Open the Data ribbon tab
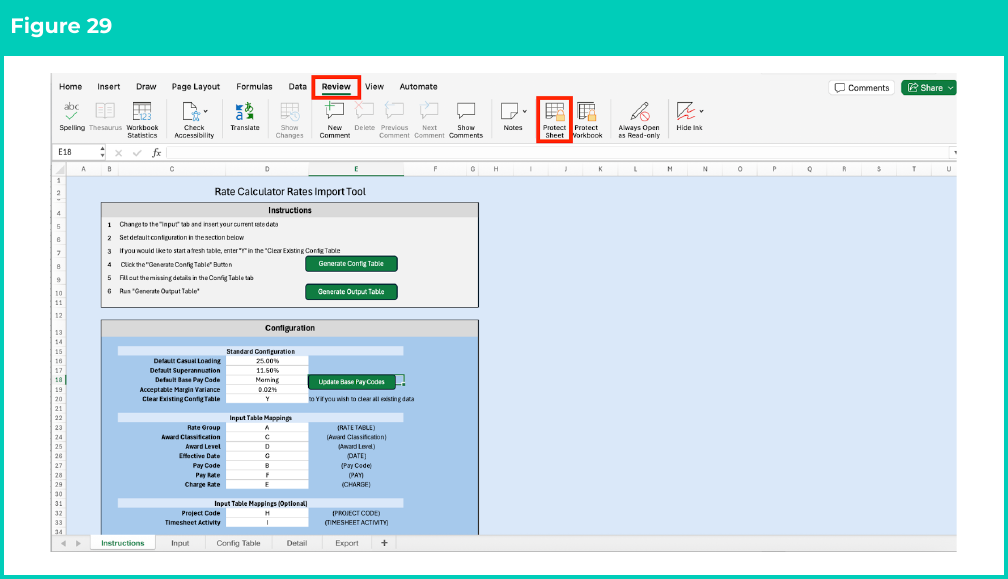This screenshot has width=1008, height=579. [x=297, y=87]
